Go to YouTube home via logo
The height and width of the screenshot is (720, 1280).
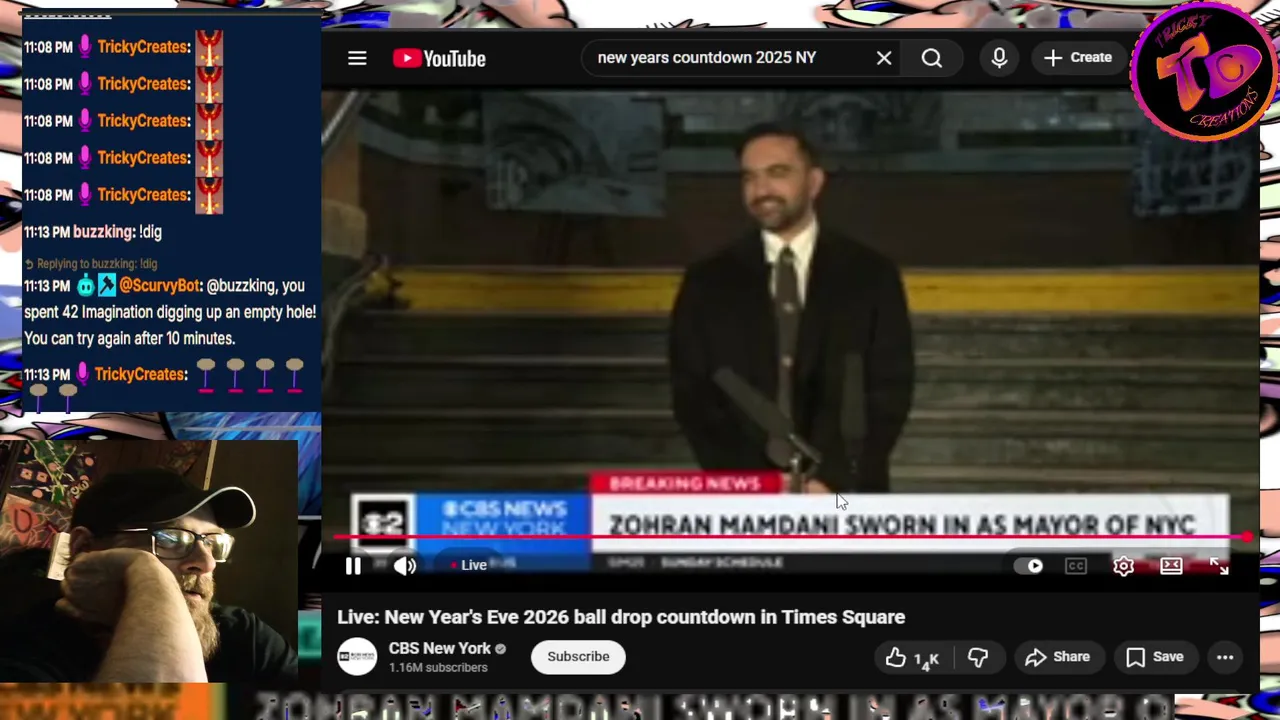[x=439, y=58]
